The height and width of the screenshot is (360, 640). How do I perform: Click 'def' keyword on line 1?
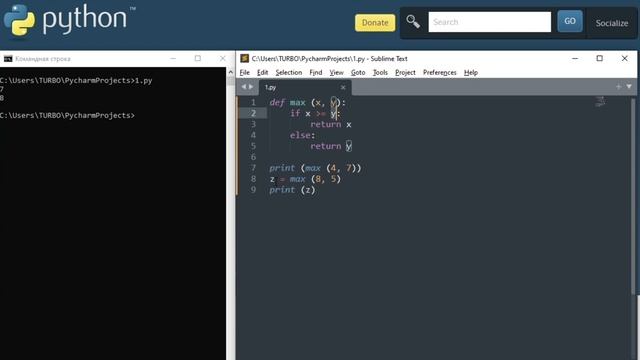[277, 102]
